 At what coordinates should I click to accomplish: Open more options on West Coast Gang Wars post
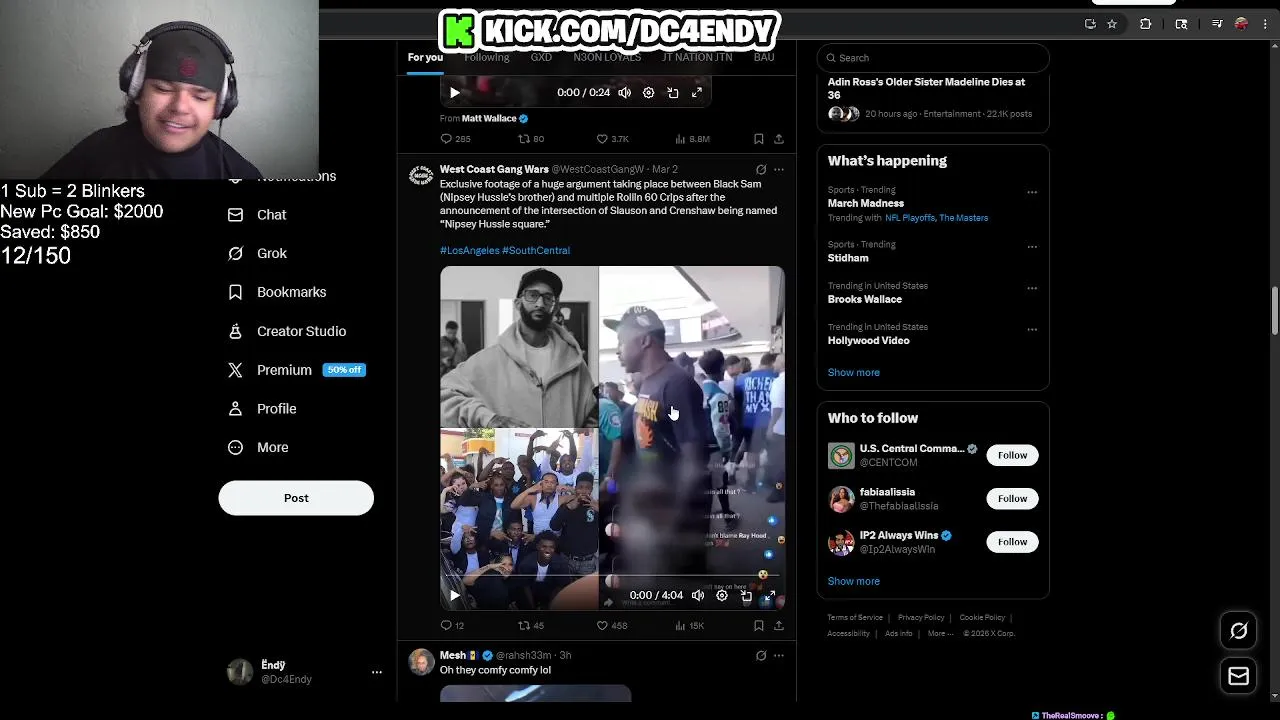(x=779, y=170)
